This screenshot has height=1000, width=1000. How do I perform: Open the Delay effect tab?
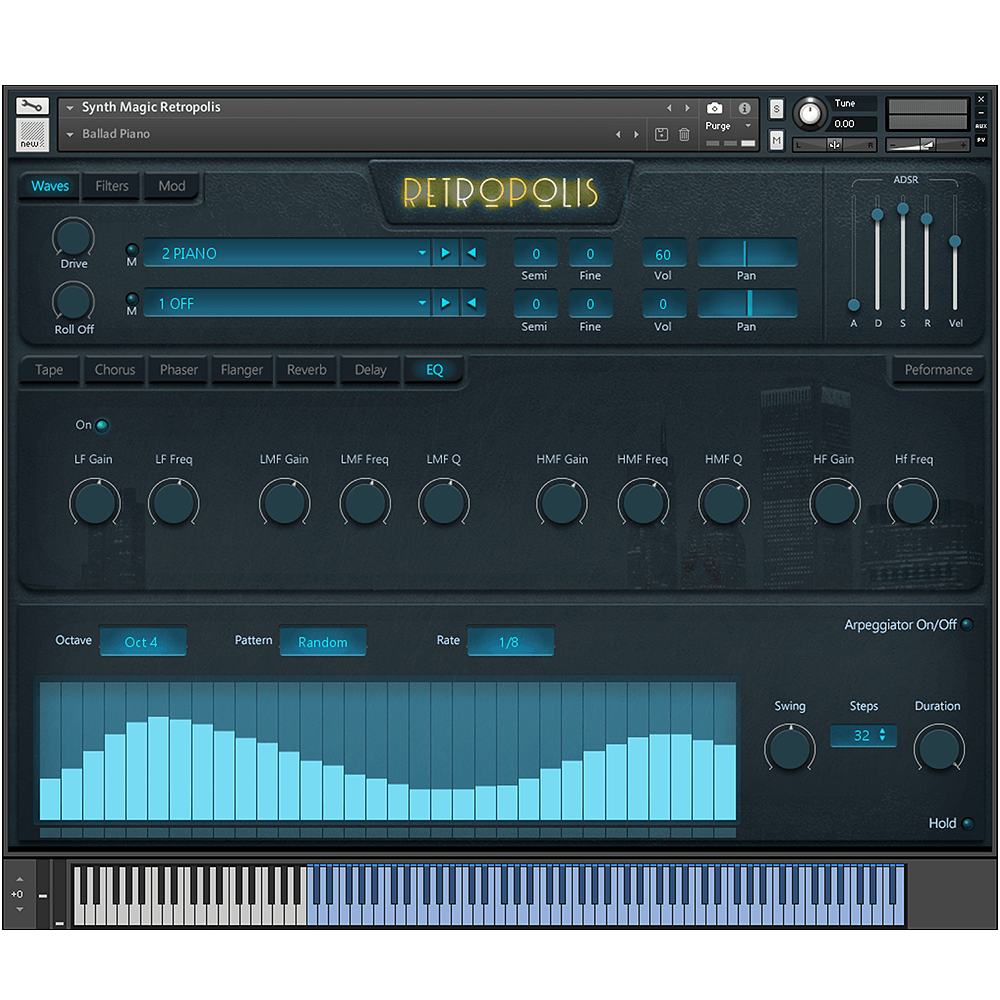[371, 370]
